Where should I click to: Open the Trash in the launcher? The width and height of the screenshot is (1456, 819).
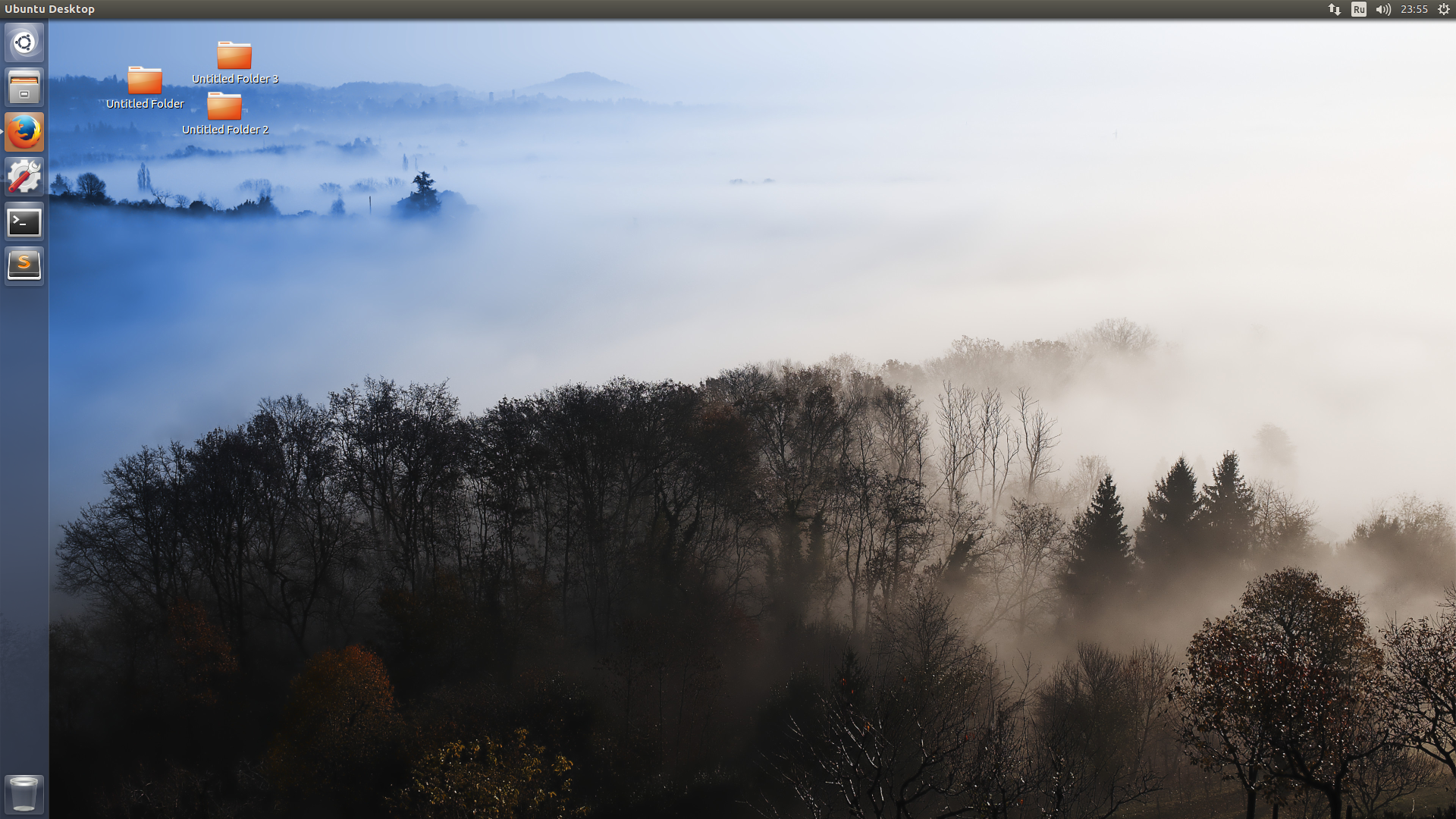click(x=24, y=794)
